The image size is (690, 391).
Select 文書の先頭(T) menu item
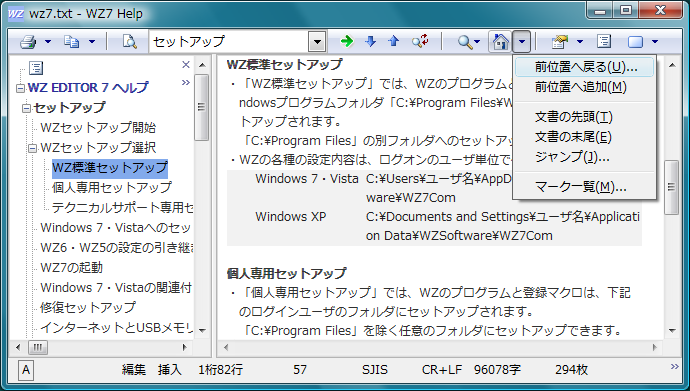(x=584, y=117)
